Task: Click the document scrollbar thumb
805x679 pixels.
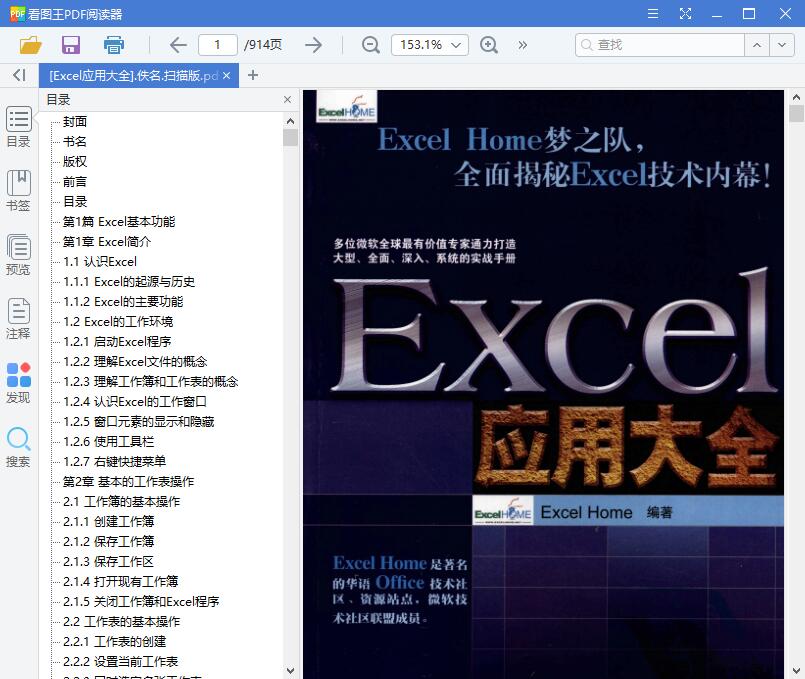Action: [796, 113]
